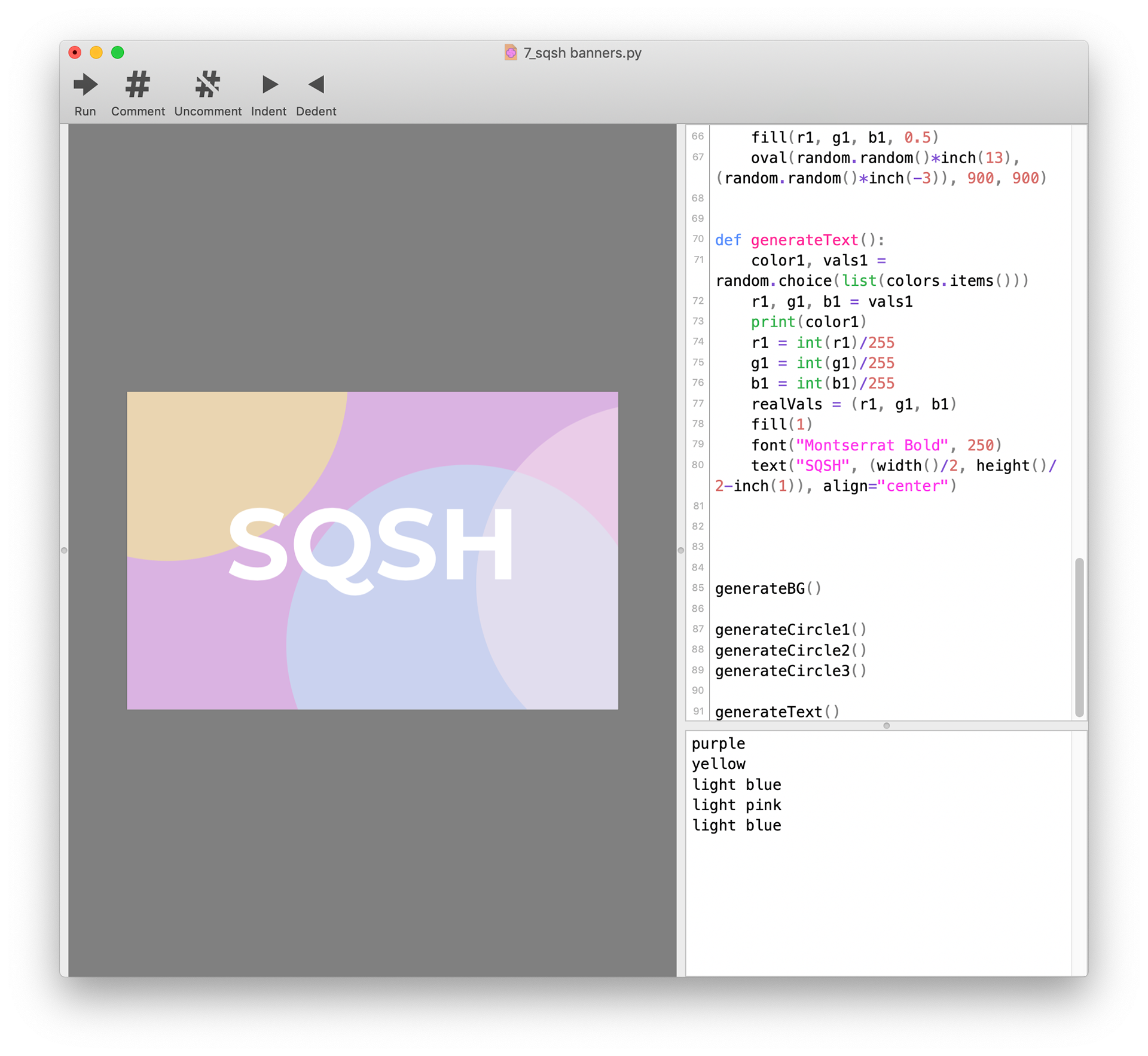Viewport: 1148px width, 1056px height.
Task: Close the window with the red button
Action: [75, 53]
